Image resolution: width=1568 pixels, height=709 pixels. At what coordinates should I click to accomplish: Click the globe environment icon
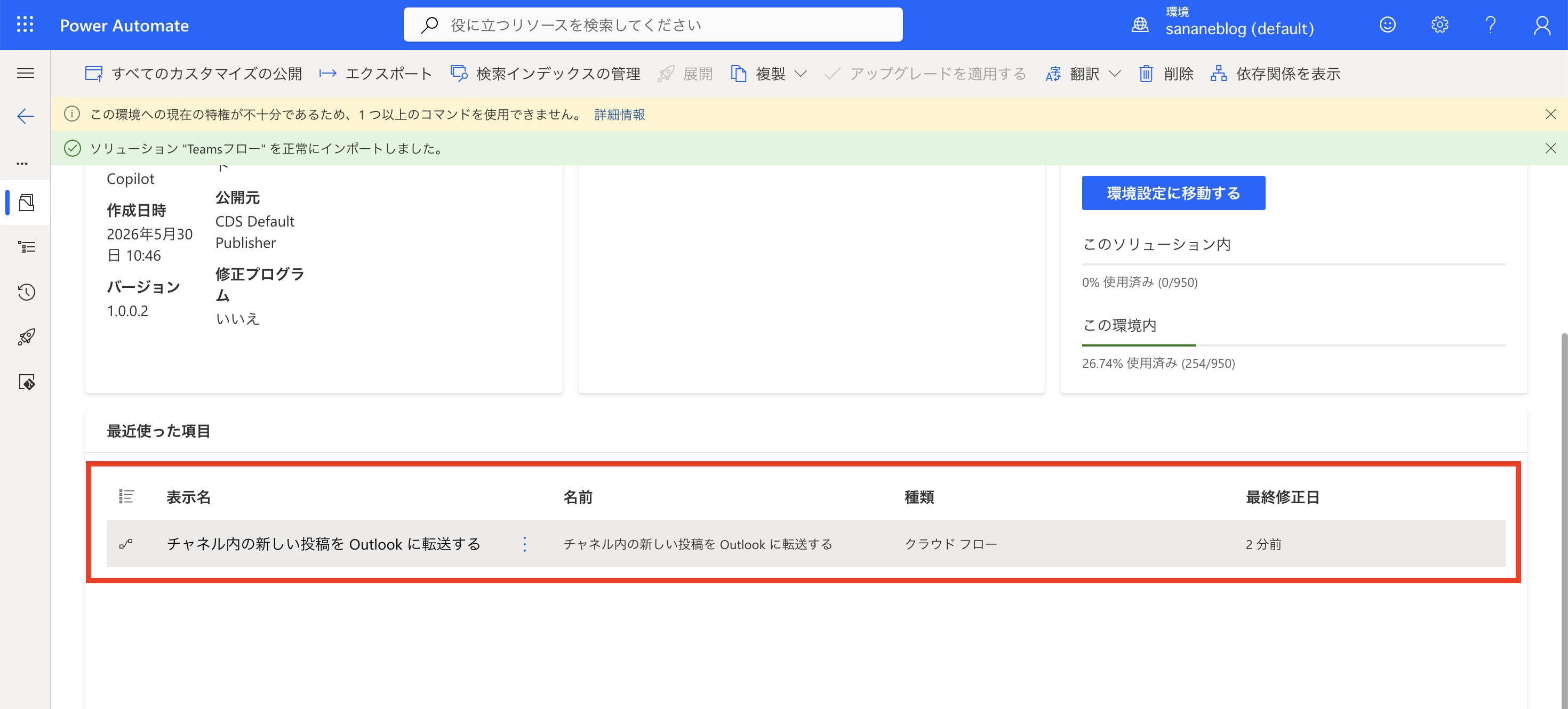pos(1140,25)
